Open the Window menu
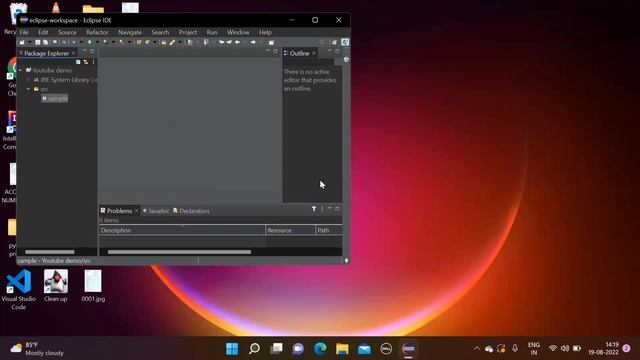 (x=238, y=32)
